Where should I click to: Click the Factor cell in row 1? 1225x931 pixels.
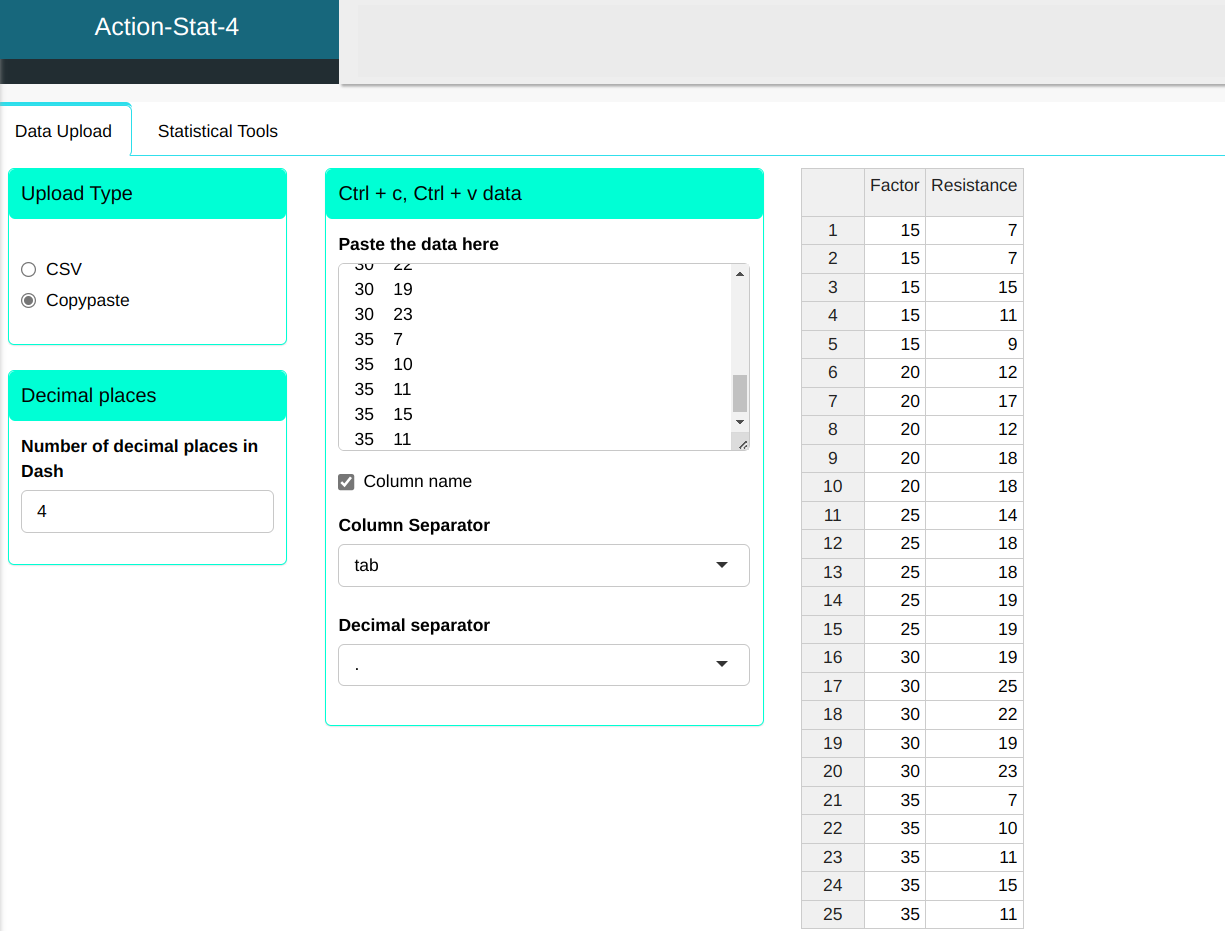894,230
